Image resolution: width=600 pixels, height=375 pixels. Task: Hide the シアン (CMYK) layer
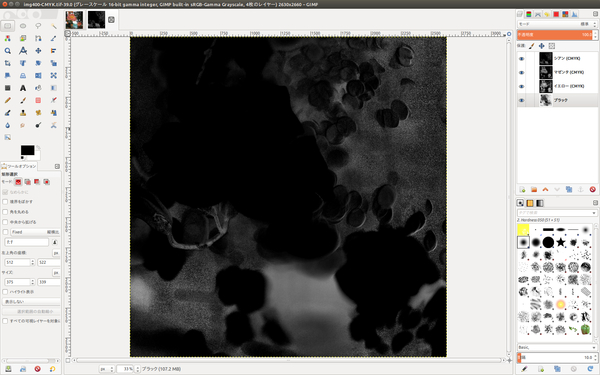point(521,59)
